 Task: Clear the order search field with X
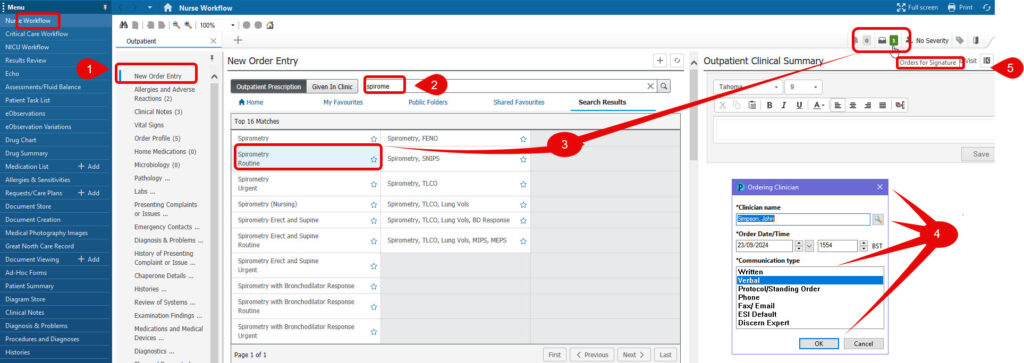tap(650, 86)
